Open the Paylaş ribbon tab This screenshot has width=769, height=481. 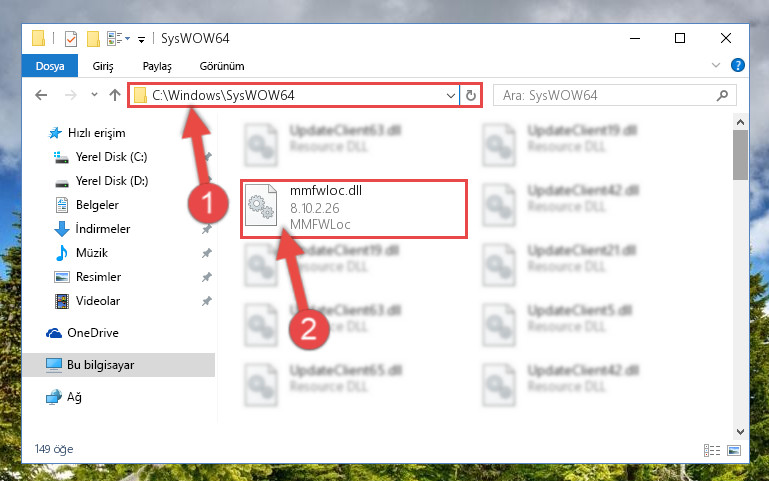157,66
